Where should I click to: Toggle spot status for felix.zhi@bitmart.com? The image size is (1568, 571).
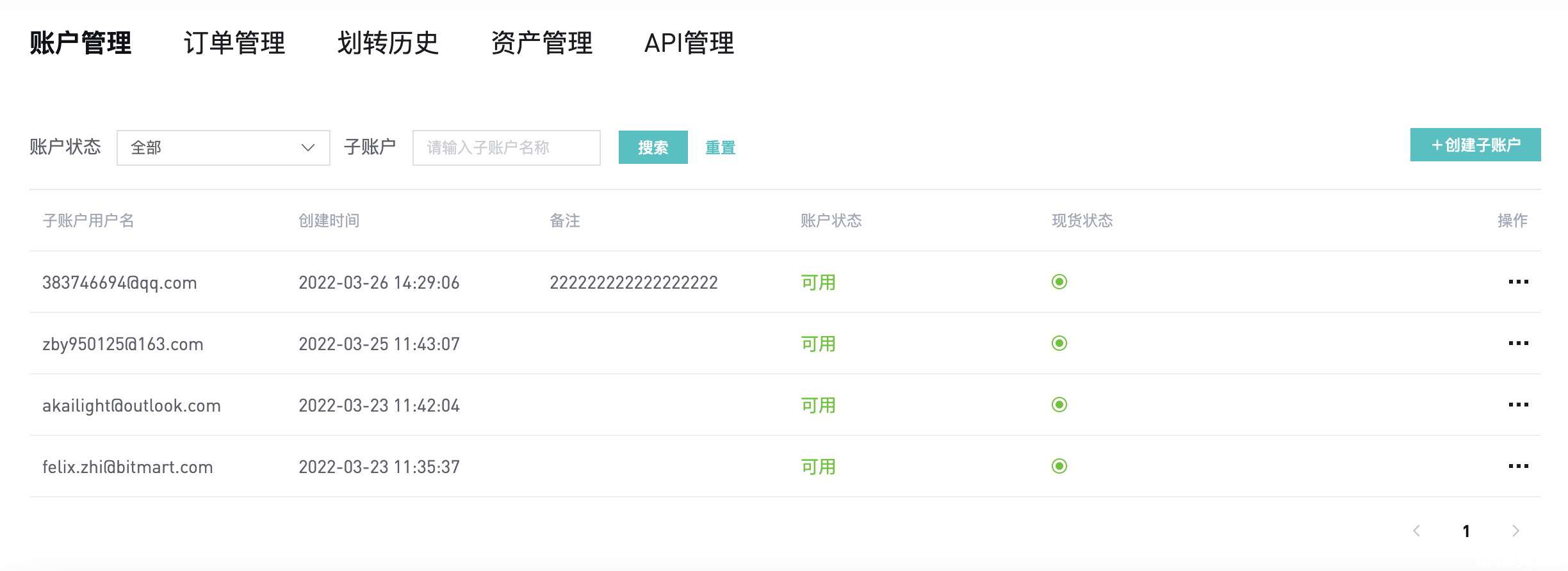pyautogui.click(x=1059, y=466)
